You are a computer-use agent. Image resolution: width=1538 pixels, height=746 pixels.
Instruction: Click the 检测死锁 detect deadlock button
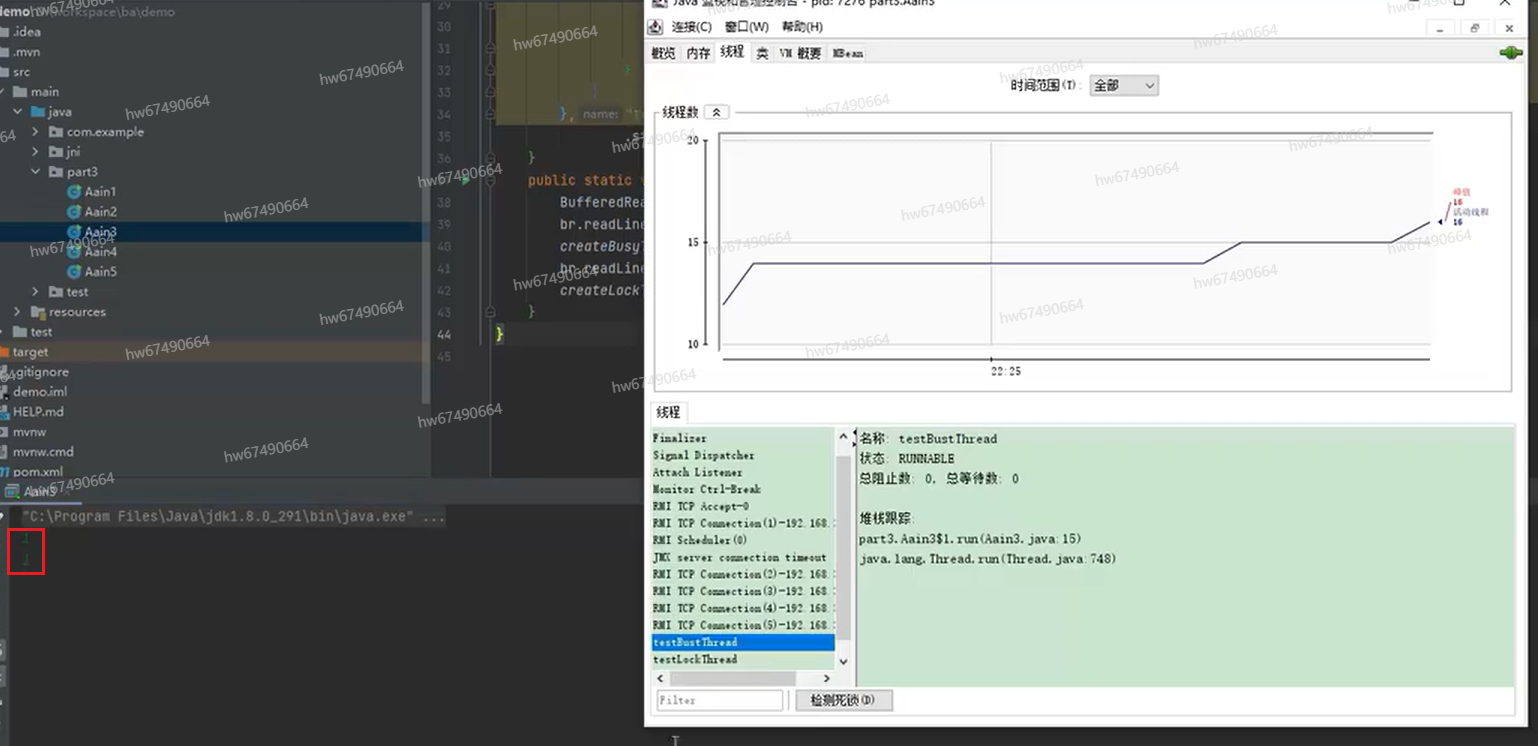(843, 701)
